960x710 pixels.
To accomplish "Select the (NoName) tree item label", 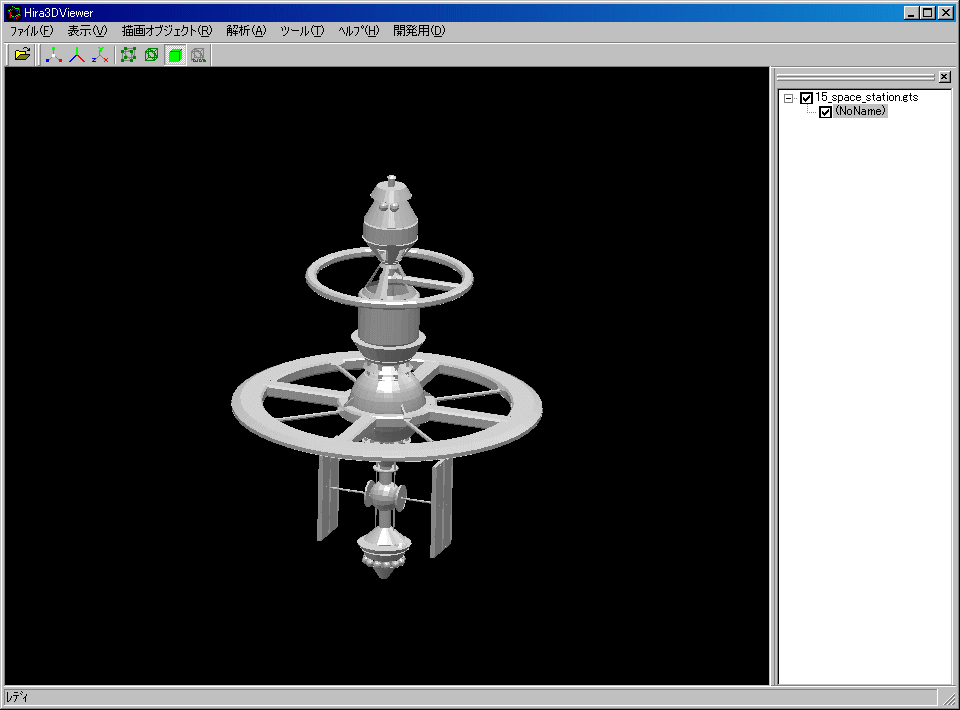I will [x=861, y=112].
